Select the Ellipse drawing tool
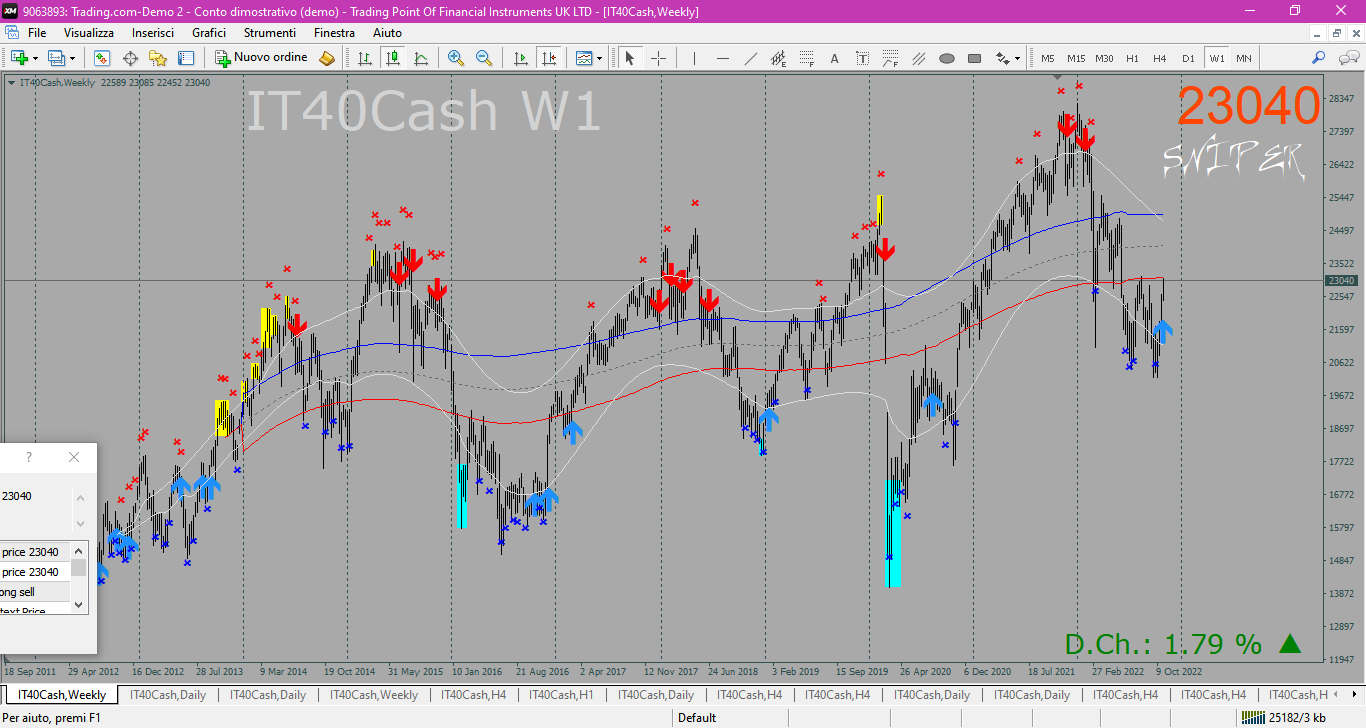1366x728 pixels. [x=946, y=58]
